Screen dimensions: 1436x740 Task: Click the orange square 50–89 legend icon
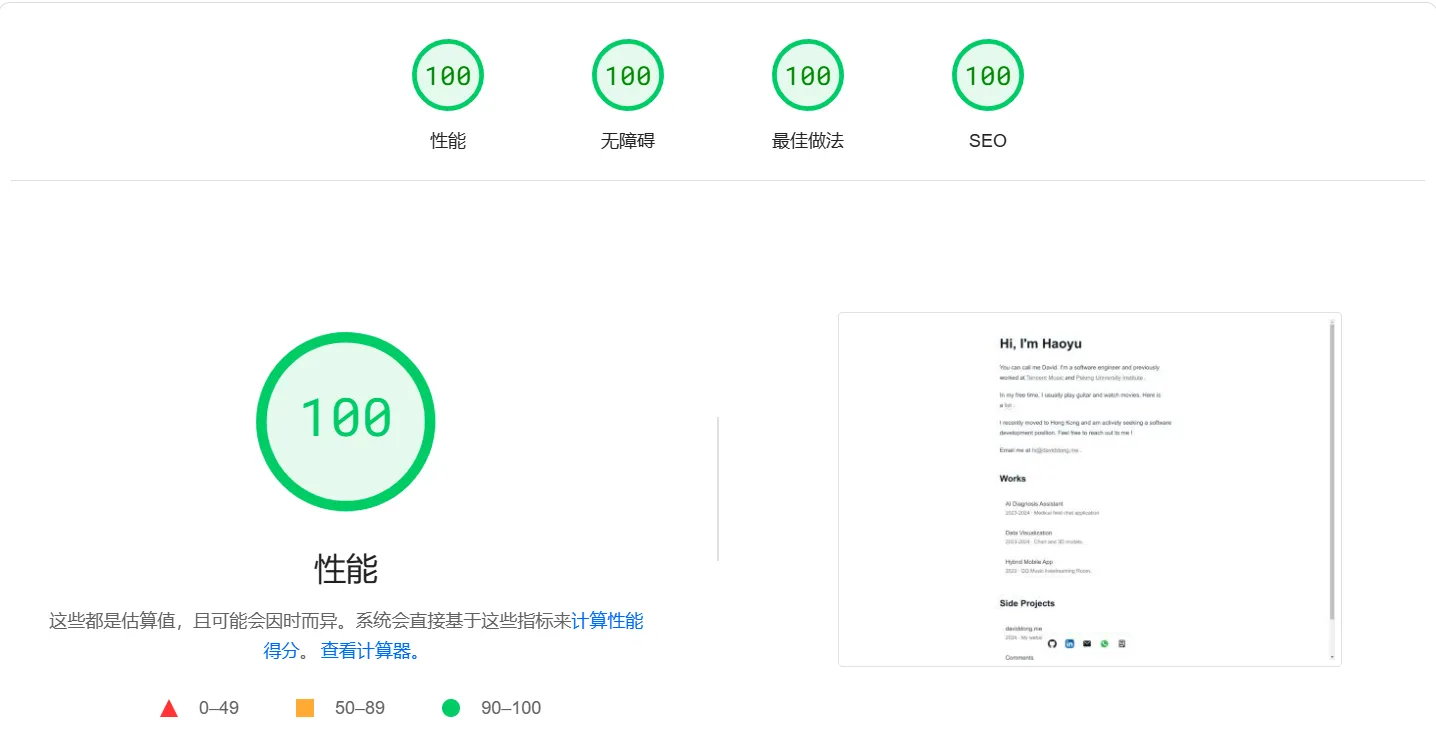pyautogui.click(x=305, y=707)
